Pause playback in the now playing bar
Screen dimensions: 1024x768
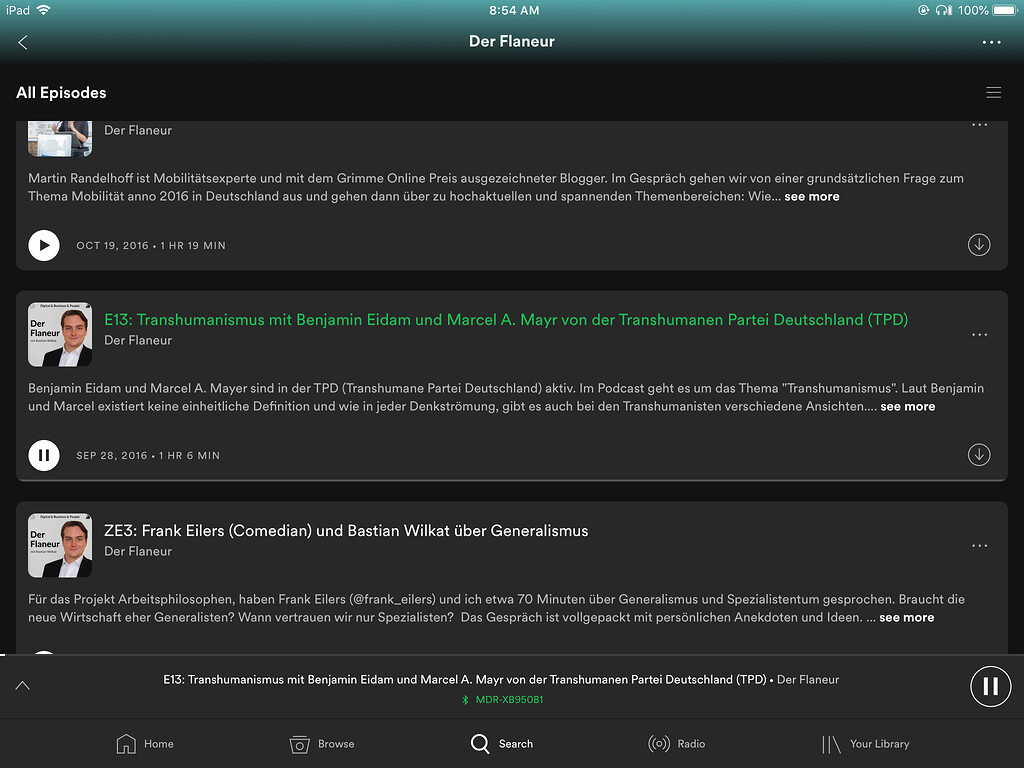[990, 686]
